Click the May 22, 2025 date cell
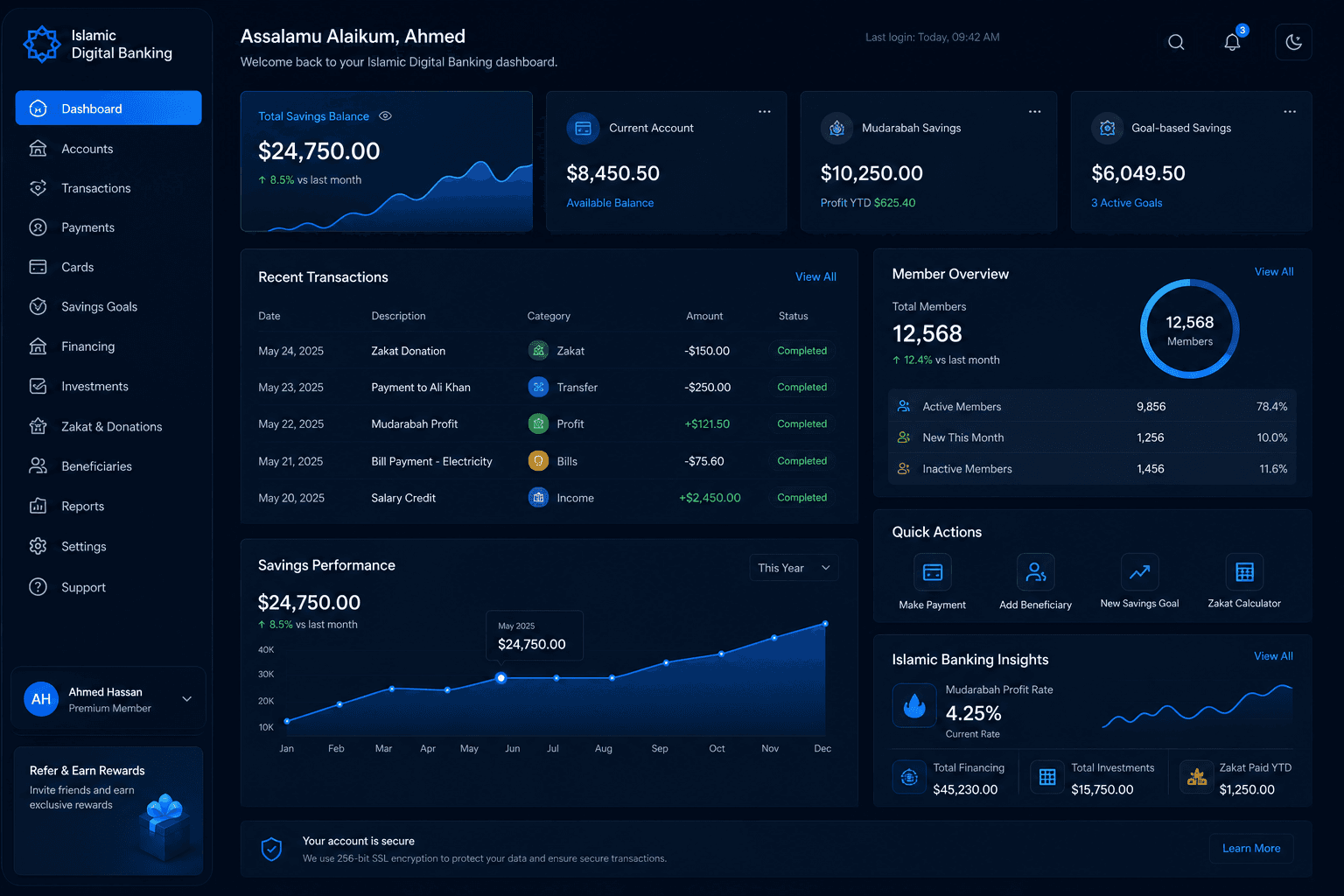Viewport: 1344px width, 896px height. pyautogui.click(x=291, y=424)
